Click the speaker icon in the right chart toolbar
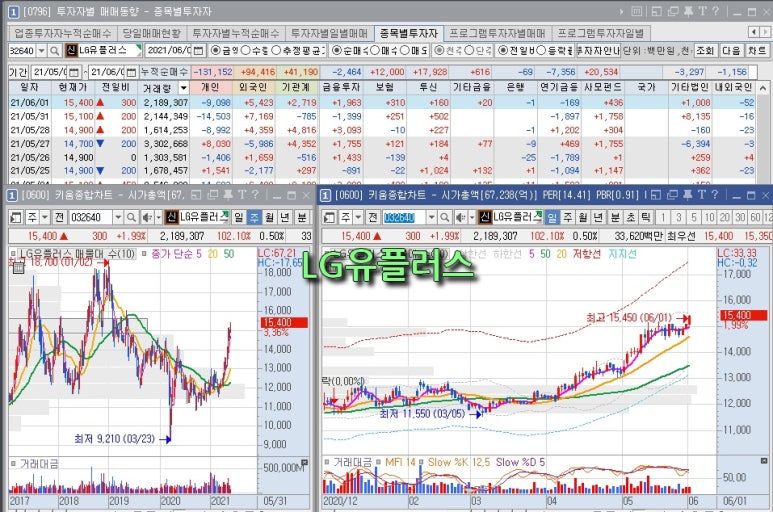 460,217
